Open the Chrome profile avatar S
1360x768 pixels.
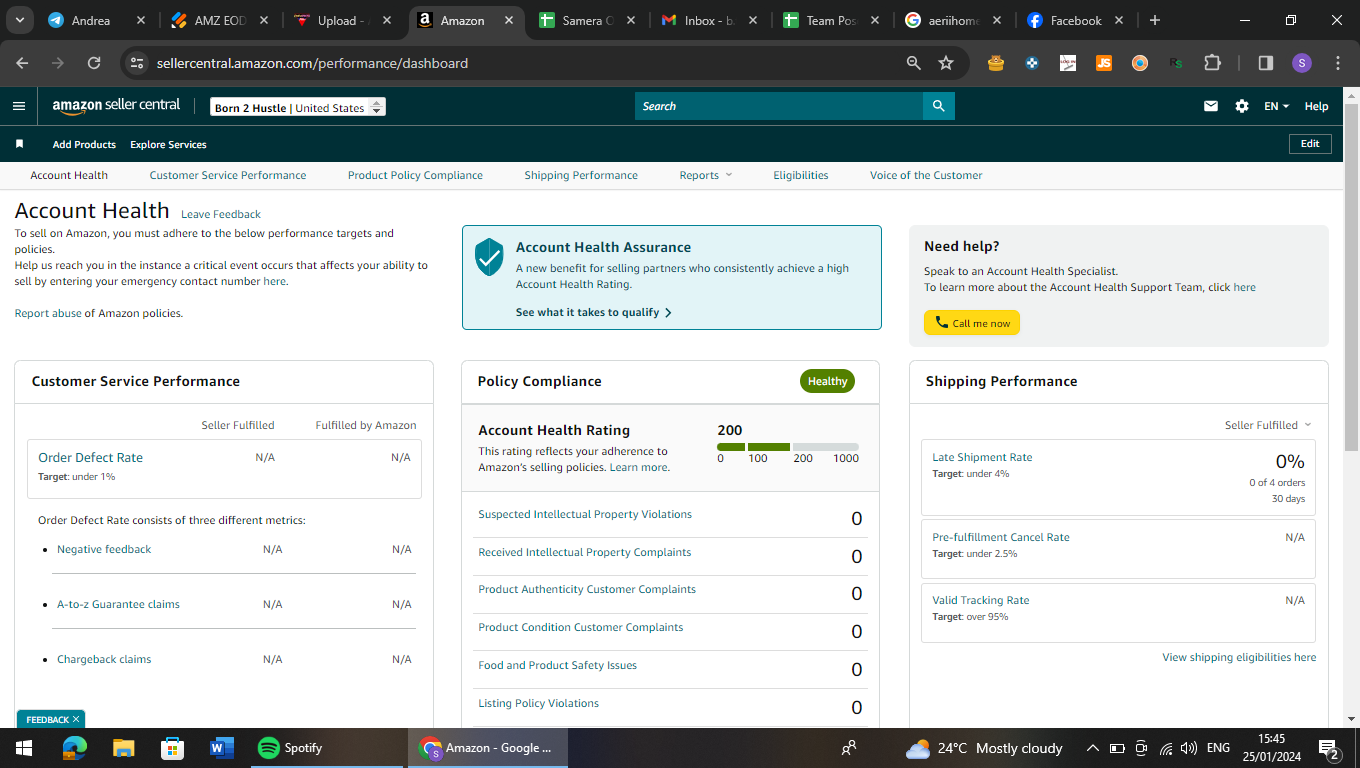(x=1301, y=63)
